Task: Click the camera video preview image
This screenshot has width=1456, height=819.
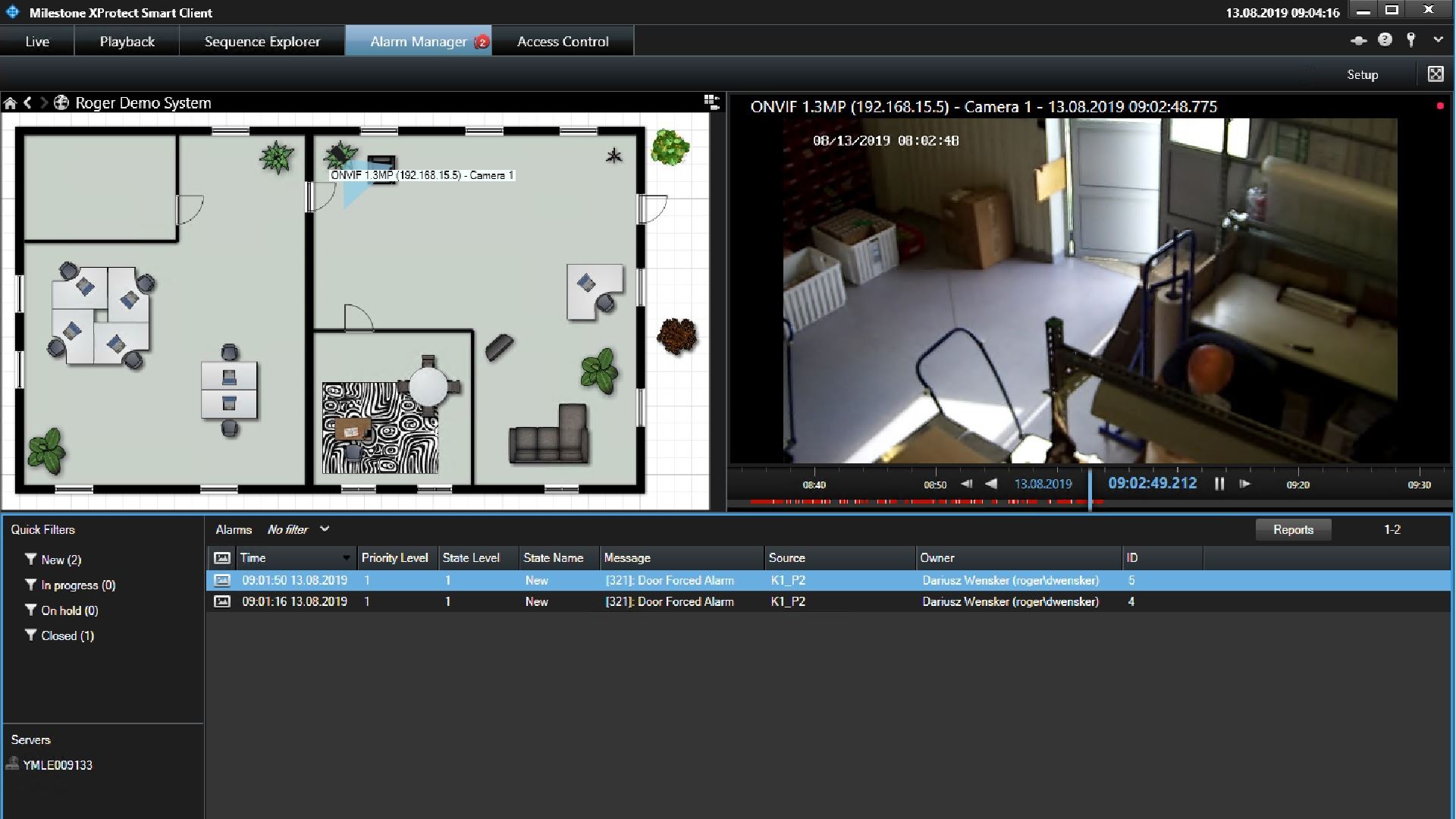Action: point(1090,290)
